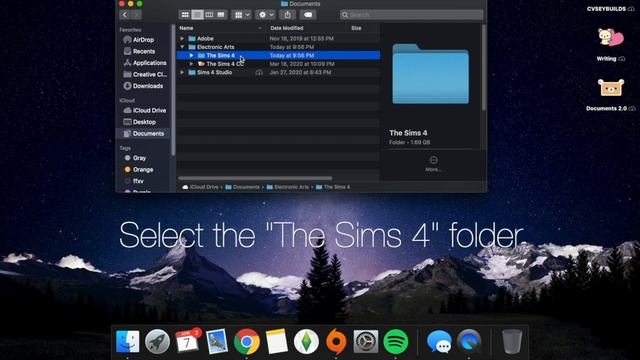Screen dimensions: 640x360
Task: Open Spotify from the Dock
Action: pyautogui.click(x=396, y=341)
